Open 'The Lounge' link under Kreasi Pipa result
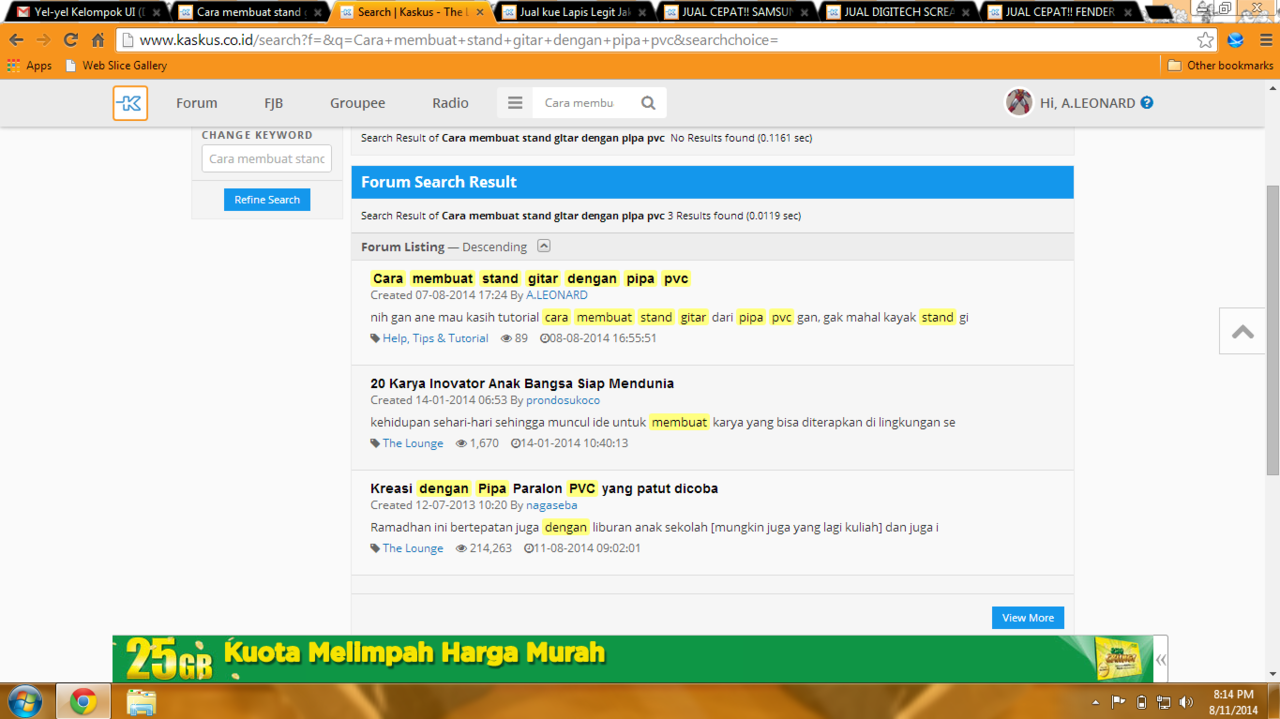1280x719 pixels. (x=413, y=548)
